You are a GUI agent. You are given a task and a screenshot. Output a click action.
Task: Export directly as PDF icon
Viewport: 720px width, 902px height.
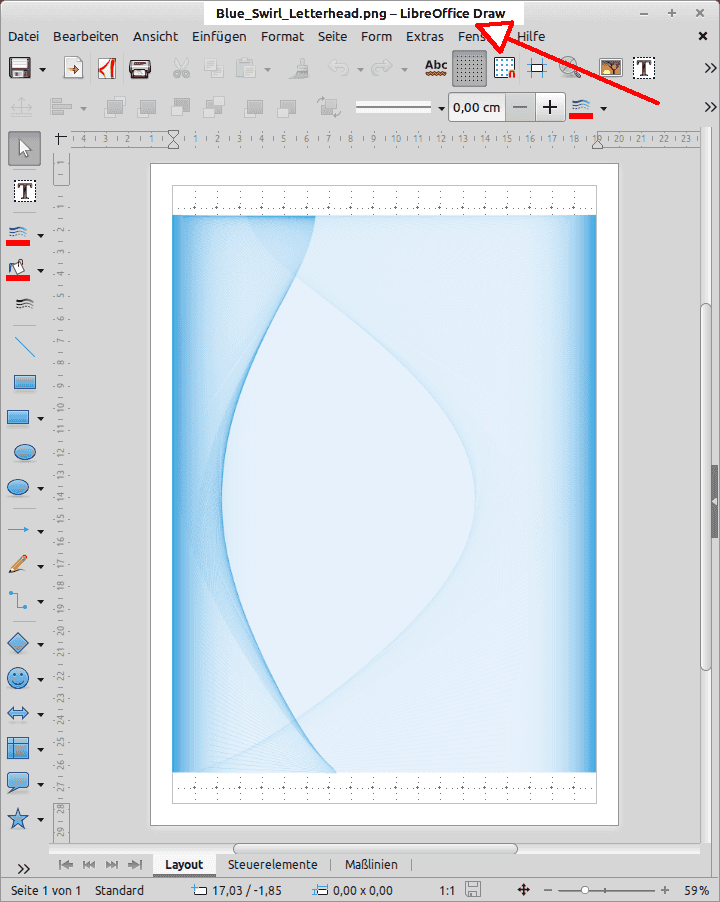point(107,68)
